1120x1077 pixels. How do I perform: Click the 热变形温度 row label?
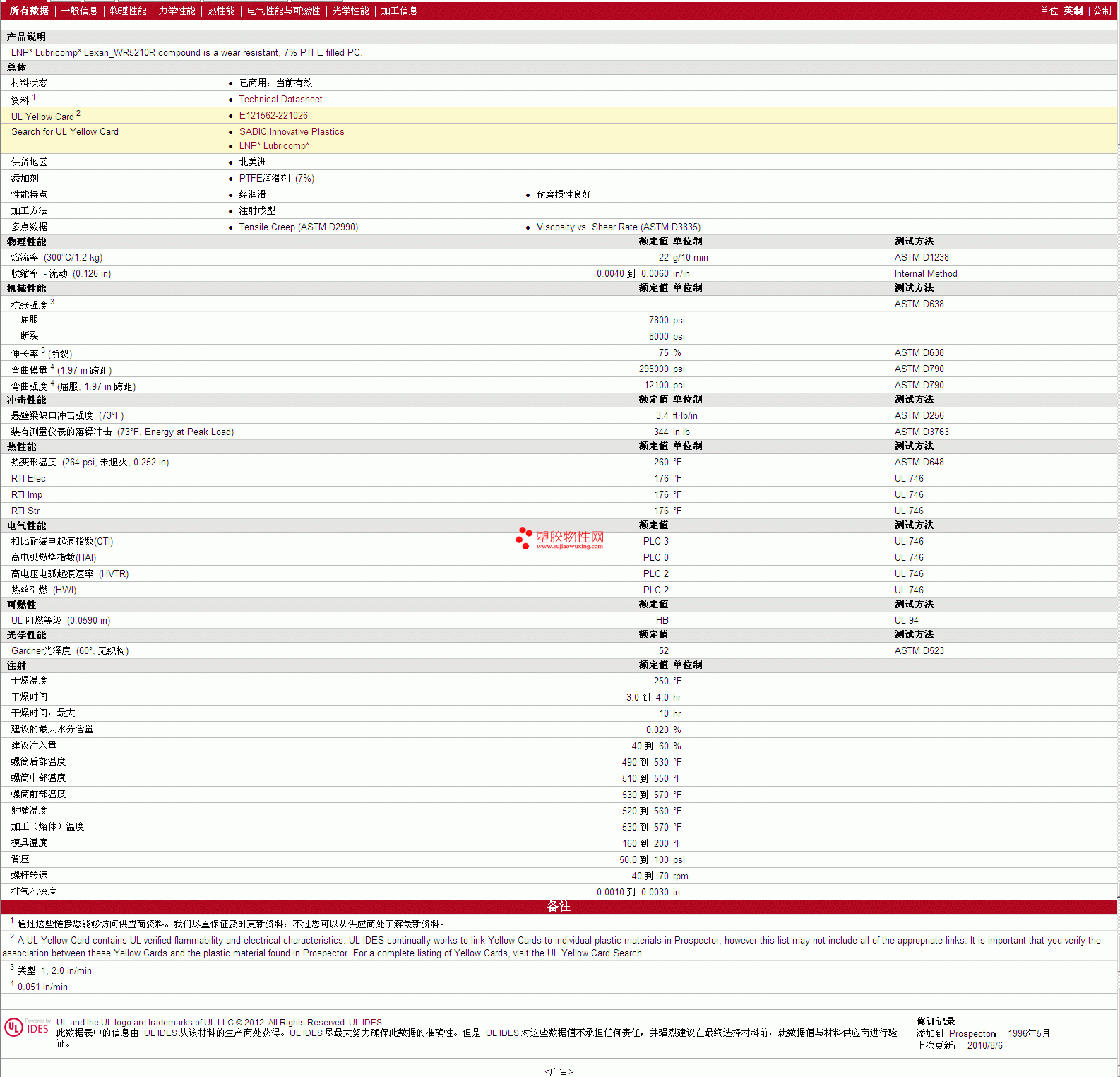coord(90,463)
